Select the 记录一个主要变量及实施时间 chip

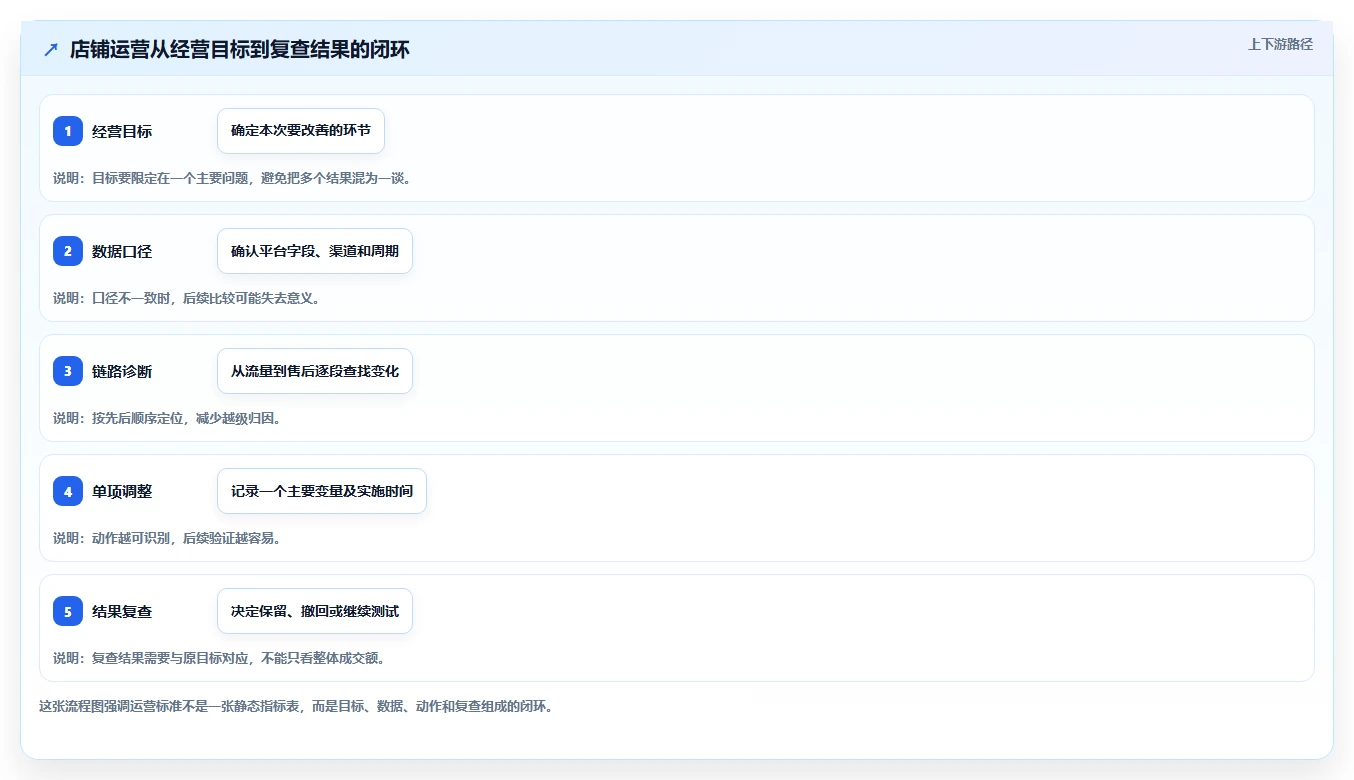[x=322, y=491]
